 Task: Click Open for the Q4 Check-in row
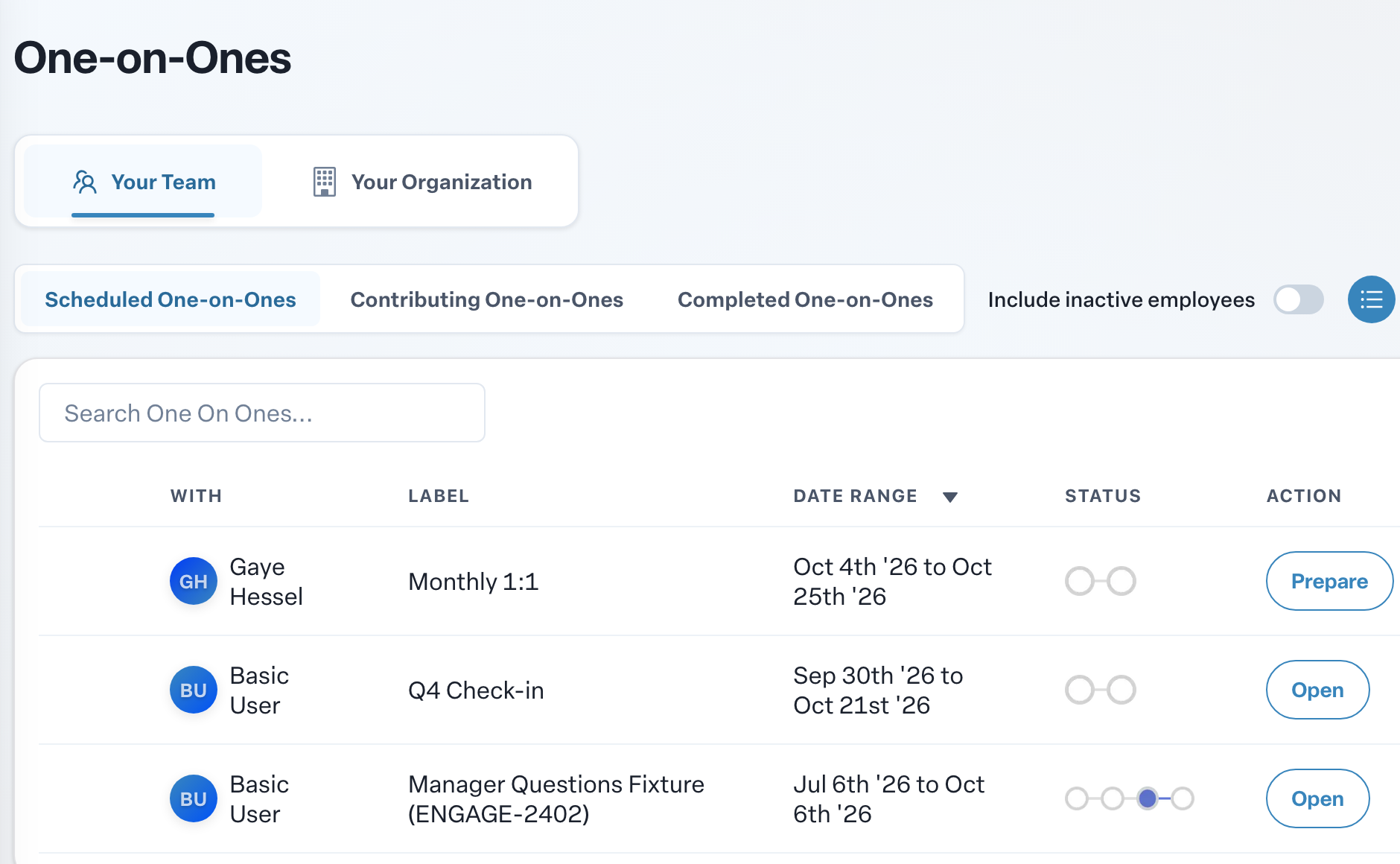[1317, 690]
